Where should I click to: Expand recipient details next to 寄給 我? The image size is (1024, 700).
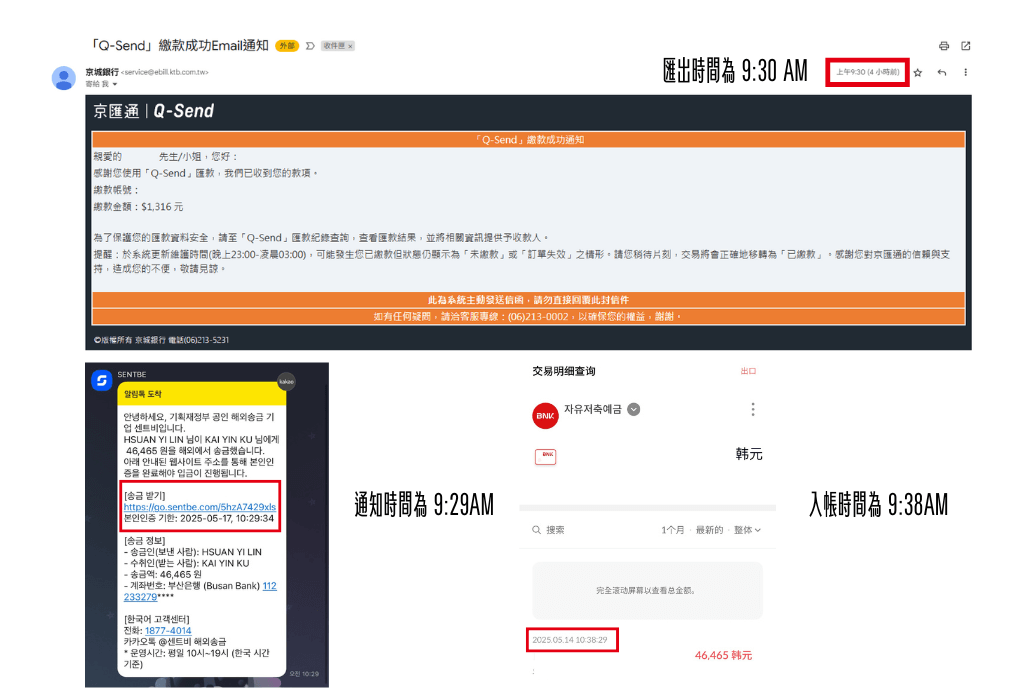(x=115, y=84)
